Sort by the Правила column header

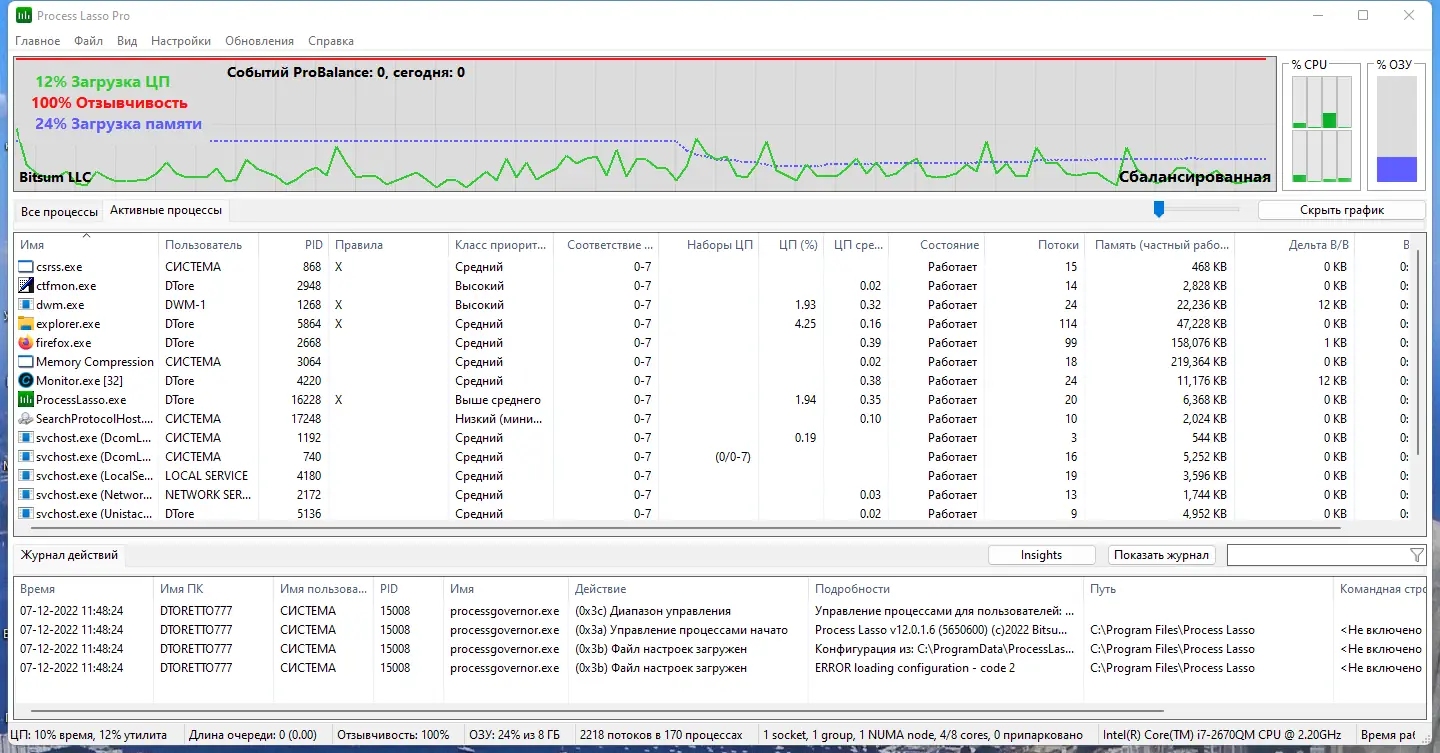pos(389,245)
